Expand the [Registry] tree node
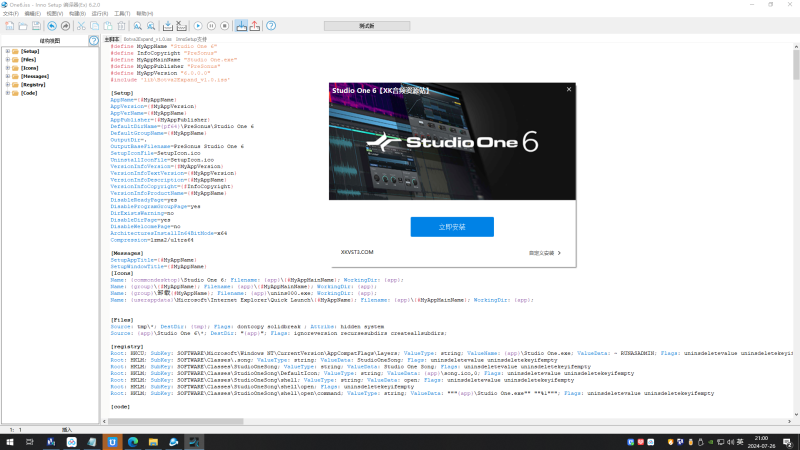The image size is (800, 450). pos(8,85)
